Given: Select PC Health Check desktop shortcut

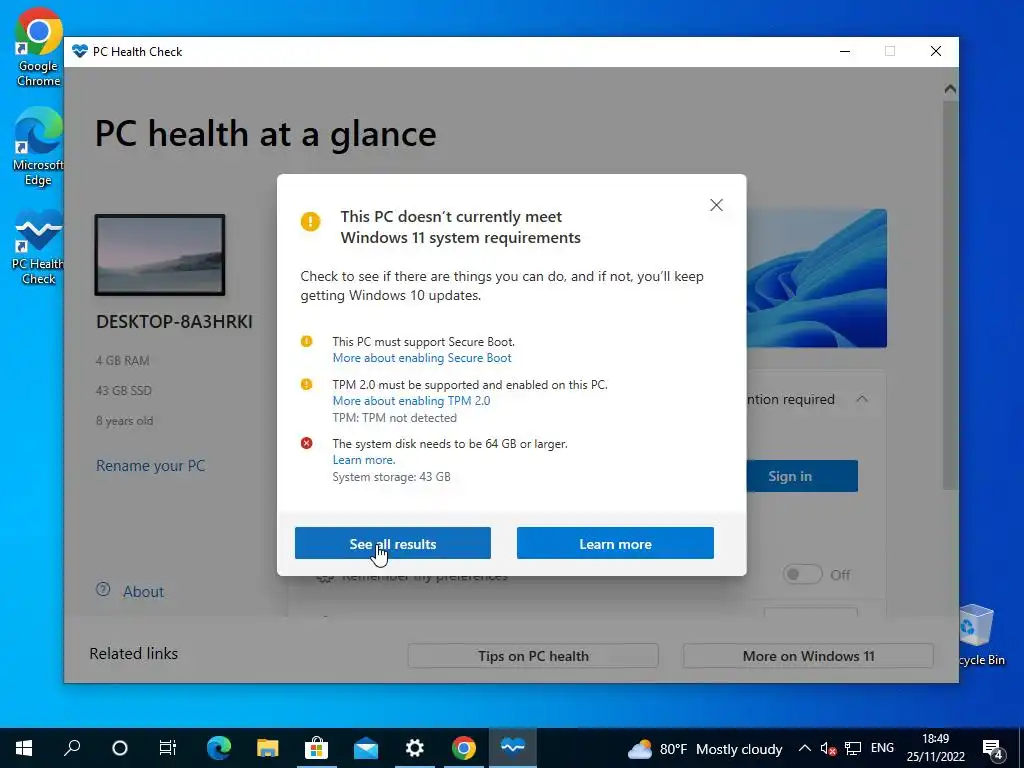Looking at the screenshot, I should coord(38,247).
